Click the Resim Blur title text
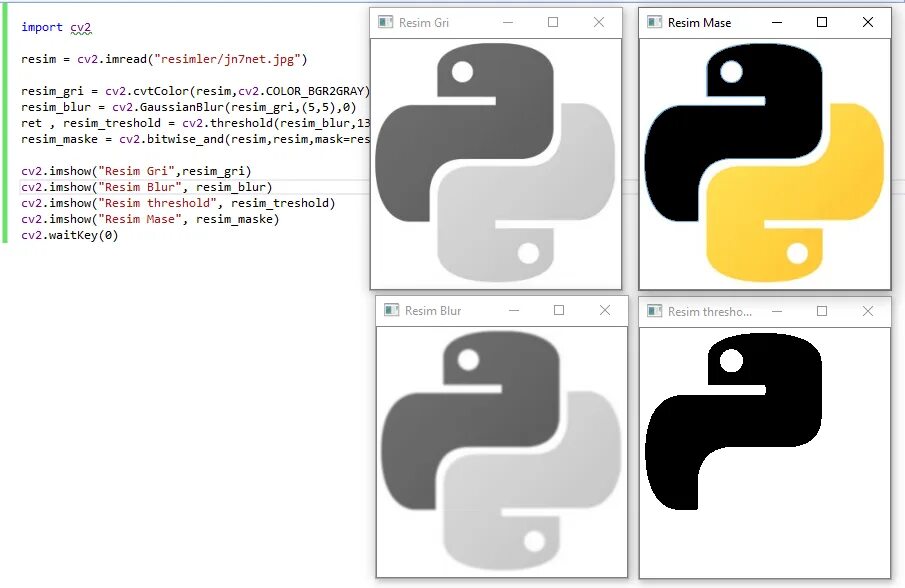Image resolution: width=905 pixels, height=588 pixels. (x=433, y=311)
